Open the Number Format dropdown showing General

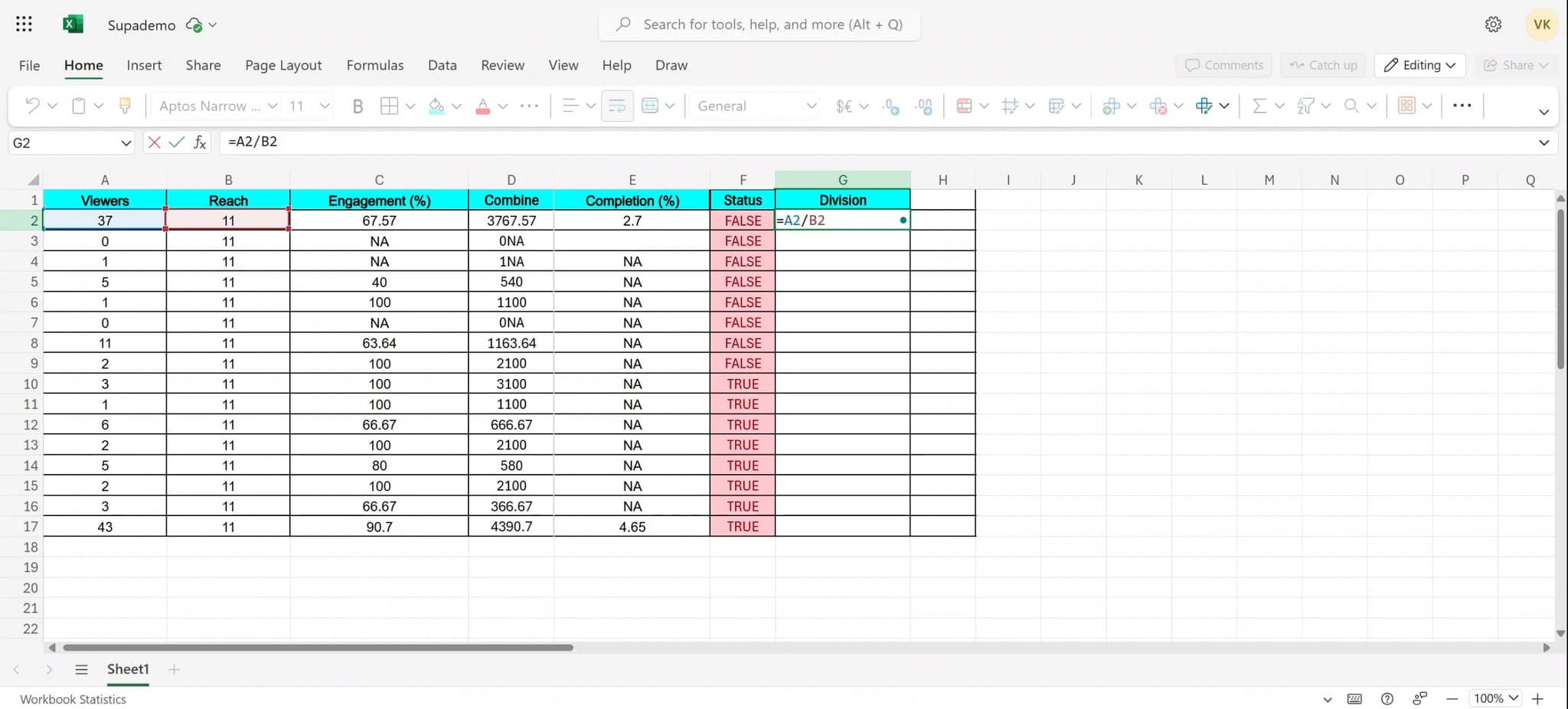click(x=753, y=106)
